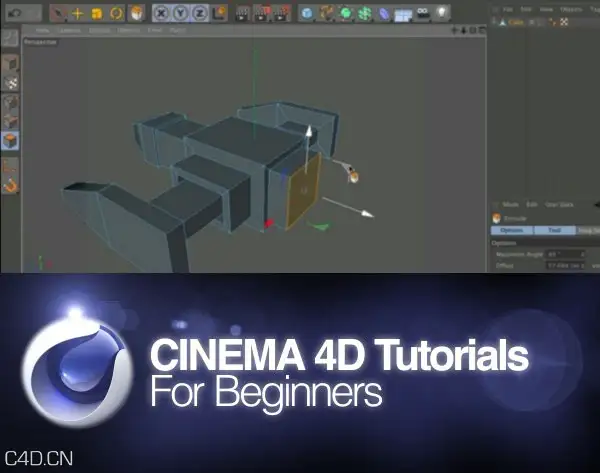Click the viewport pan move icon
600x473 pixels.
tap(455, 30)
